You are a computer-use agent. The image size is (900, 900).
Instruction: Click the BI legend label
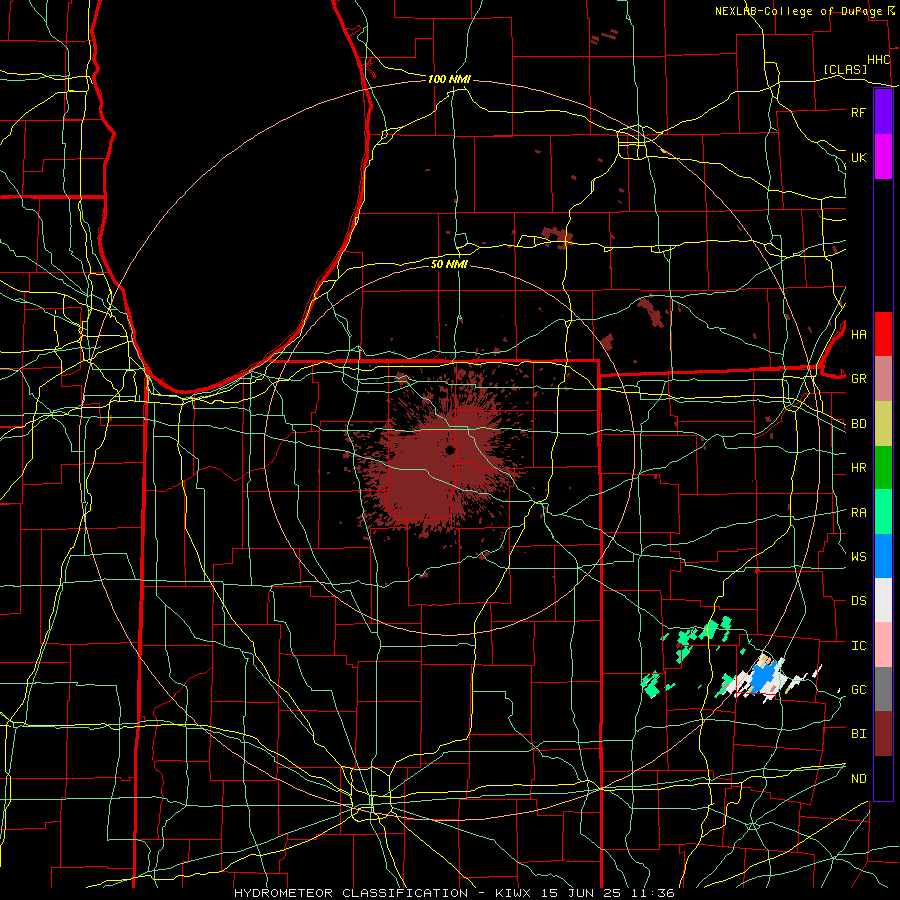click(858, 734)
